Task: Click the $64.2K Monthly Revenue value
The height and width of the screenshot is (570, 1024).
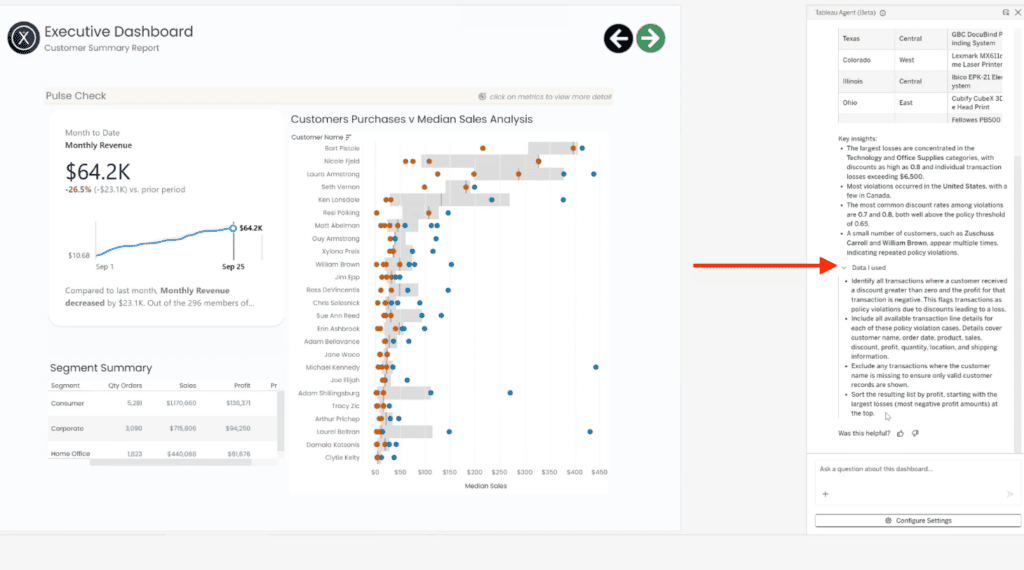Action: pyautogui.click(x=98, y=172)
